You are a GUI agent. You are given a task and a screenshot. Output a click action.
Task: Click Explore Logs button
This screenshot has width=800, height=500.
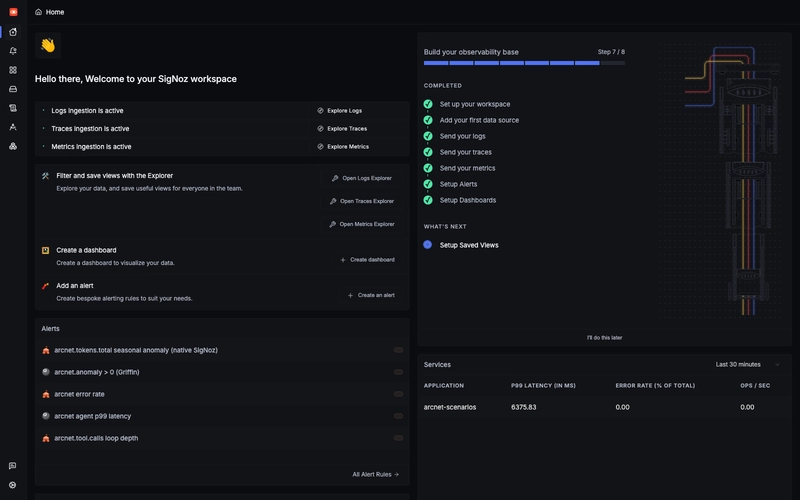[340, 111]
